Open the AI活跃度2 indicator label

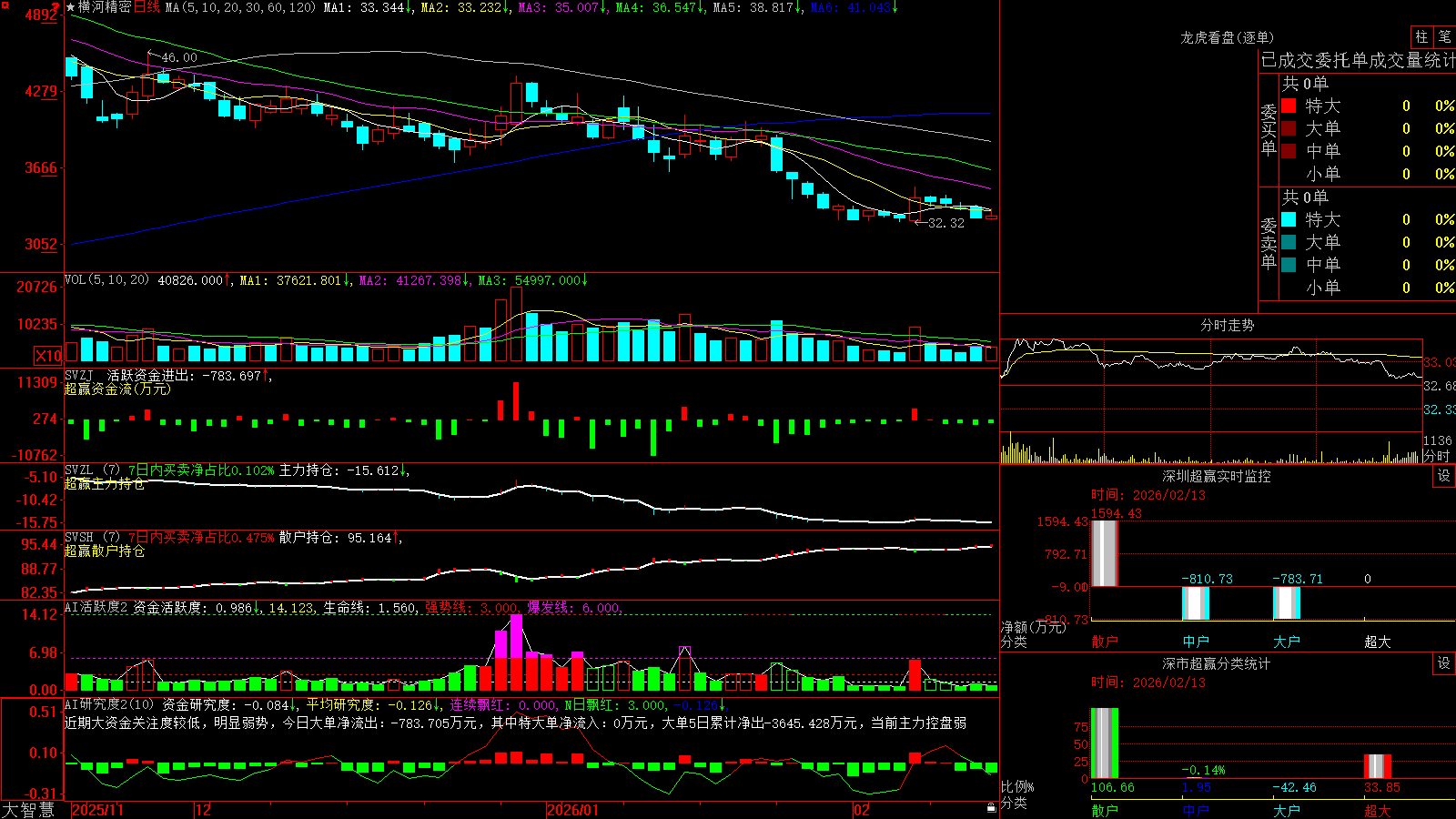[96, 608]
